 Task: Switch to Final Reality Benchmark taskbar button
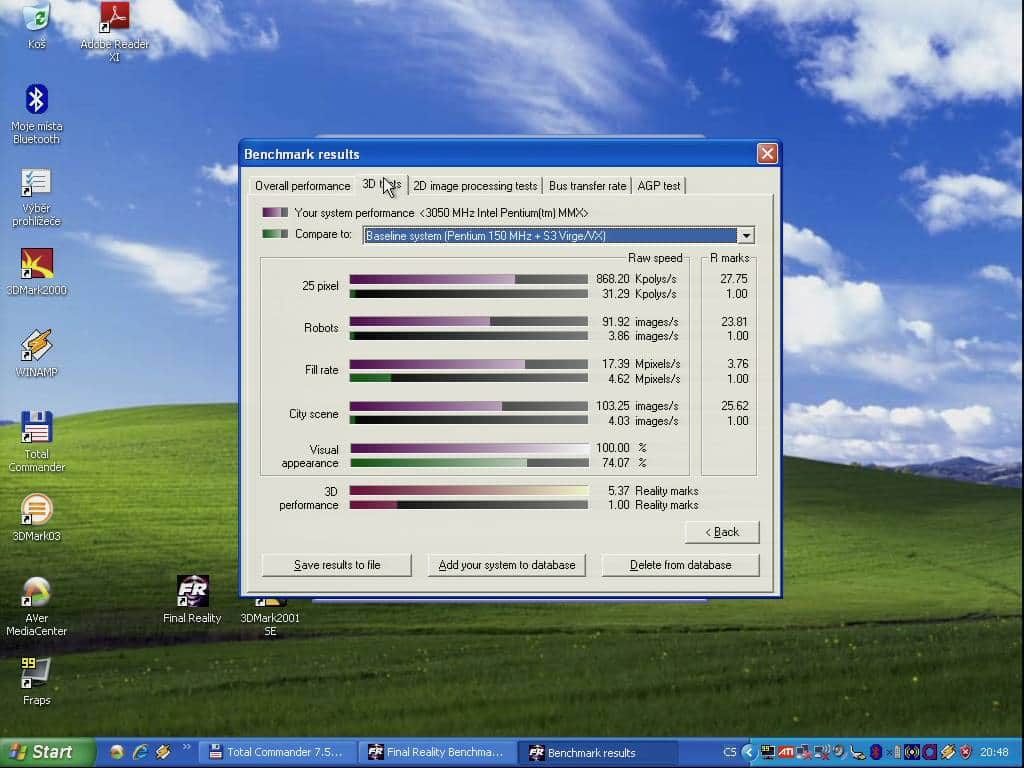pyautogui.click(x=438, y=753)
